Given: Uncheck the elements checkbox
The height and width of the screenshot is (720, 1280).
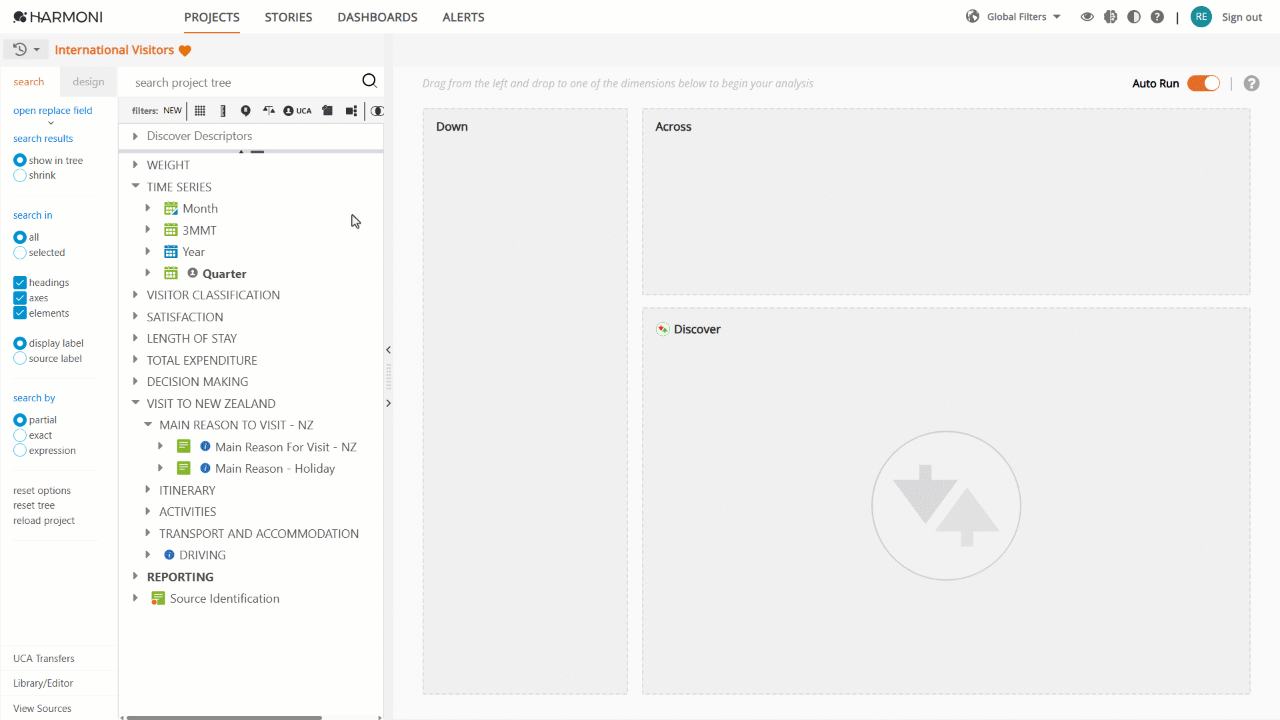Looking at the screenshot, I should 20,313.
